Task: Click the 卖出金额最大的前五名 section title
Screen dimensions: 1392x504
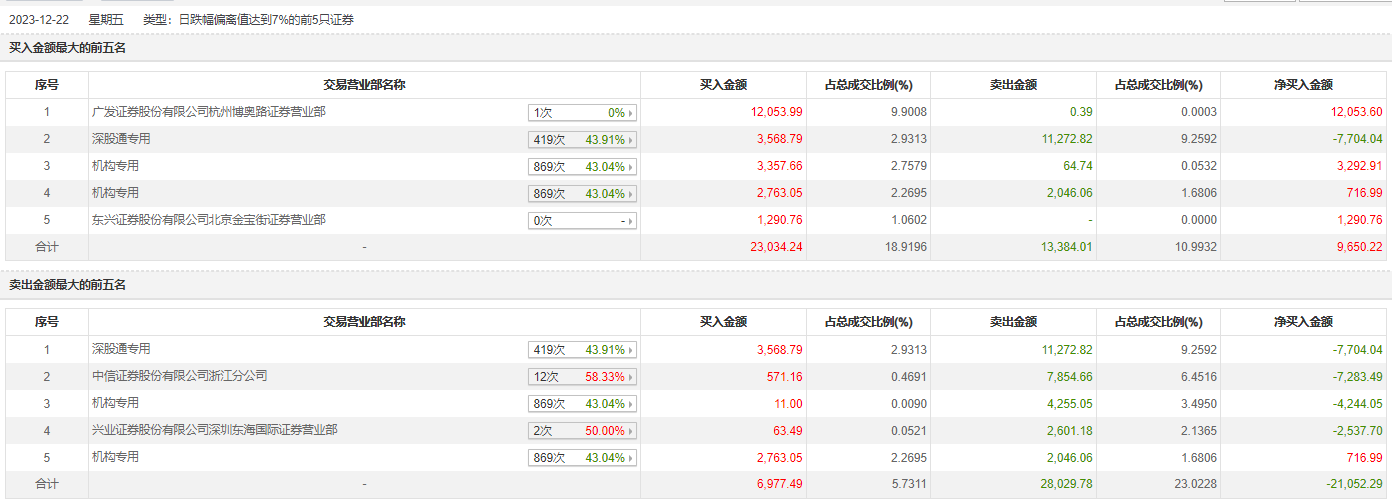Action: [x=67, y=285]
